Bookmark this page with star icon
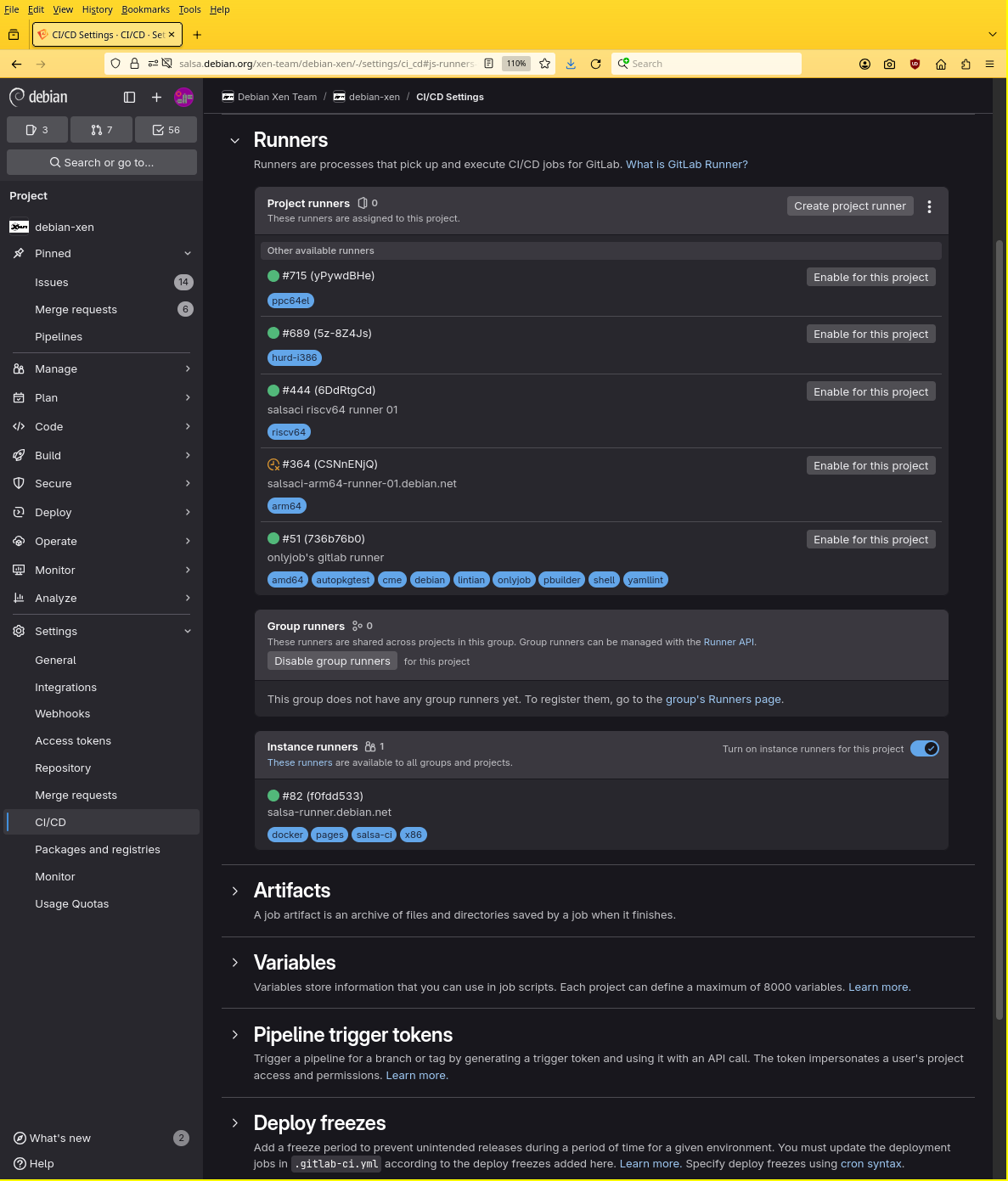Screen dimensions: 1008x1181 click(x=545, y=64)
